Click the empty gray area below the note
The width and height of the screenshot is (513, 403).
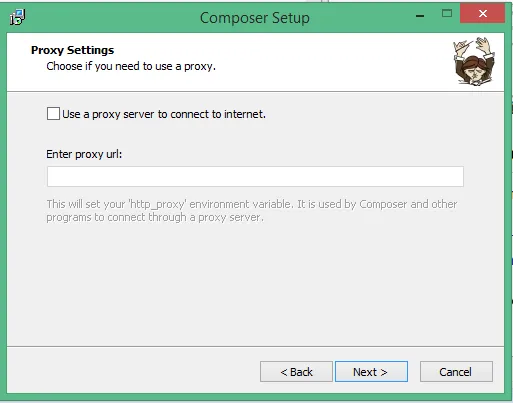coord(255,283)
